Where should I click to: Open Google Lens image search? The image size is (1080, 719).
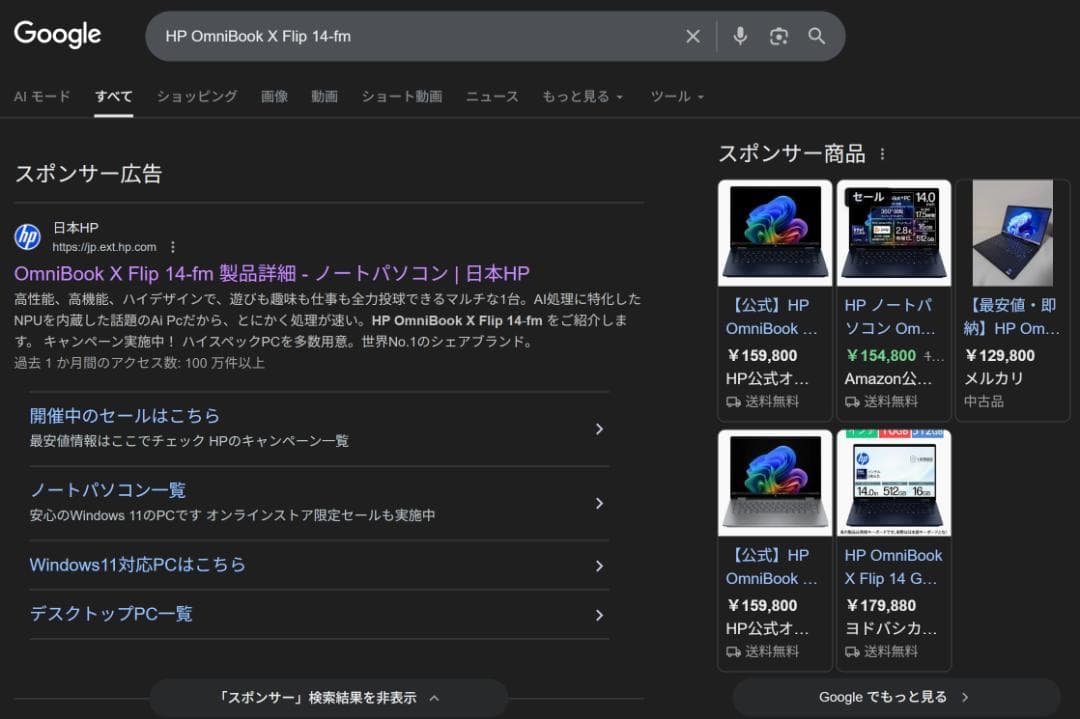tap(778, 35)
